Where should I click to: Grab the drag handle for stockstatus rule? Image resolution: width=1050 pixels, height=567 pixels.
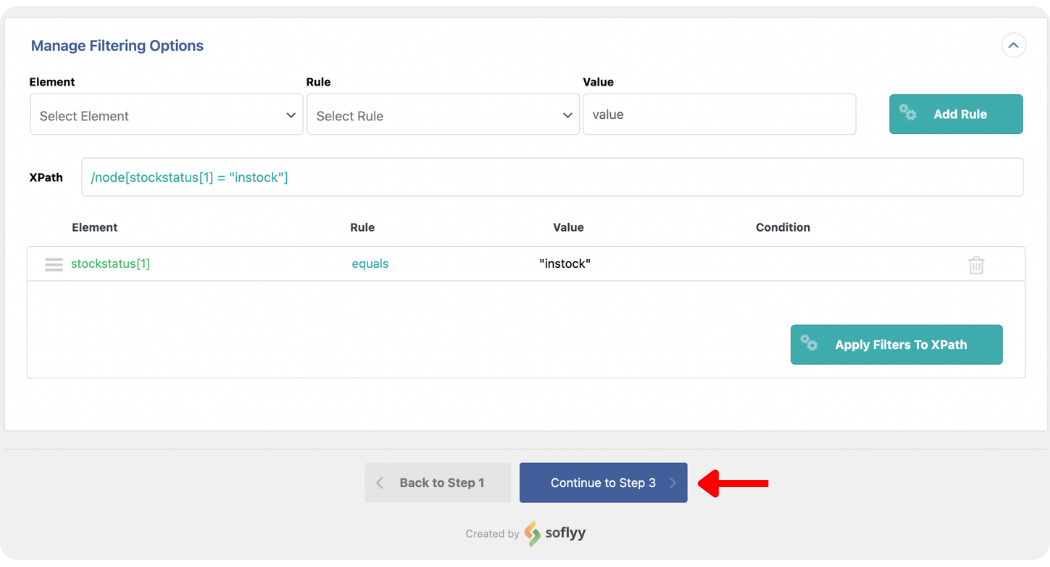point(54,264)
